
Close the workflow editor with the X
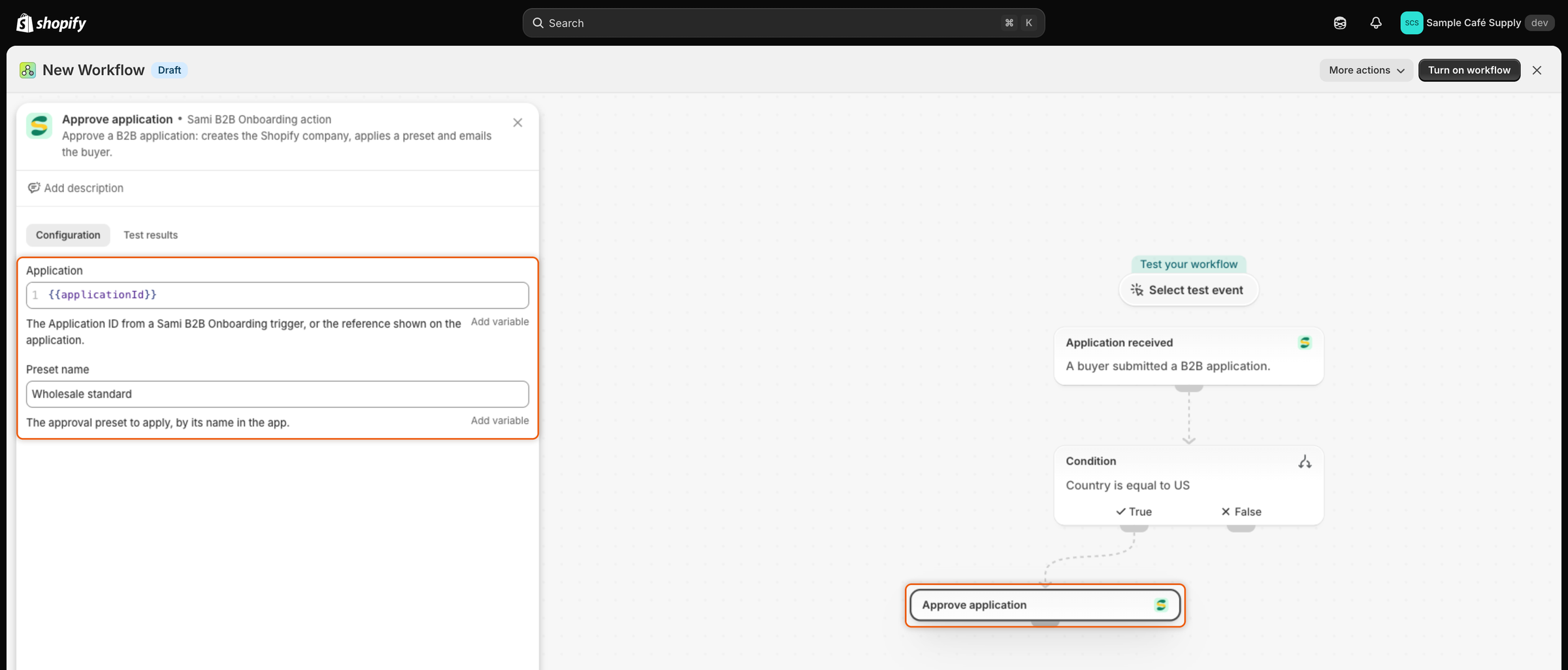[x=1537, y=70]
